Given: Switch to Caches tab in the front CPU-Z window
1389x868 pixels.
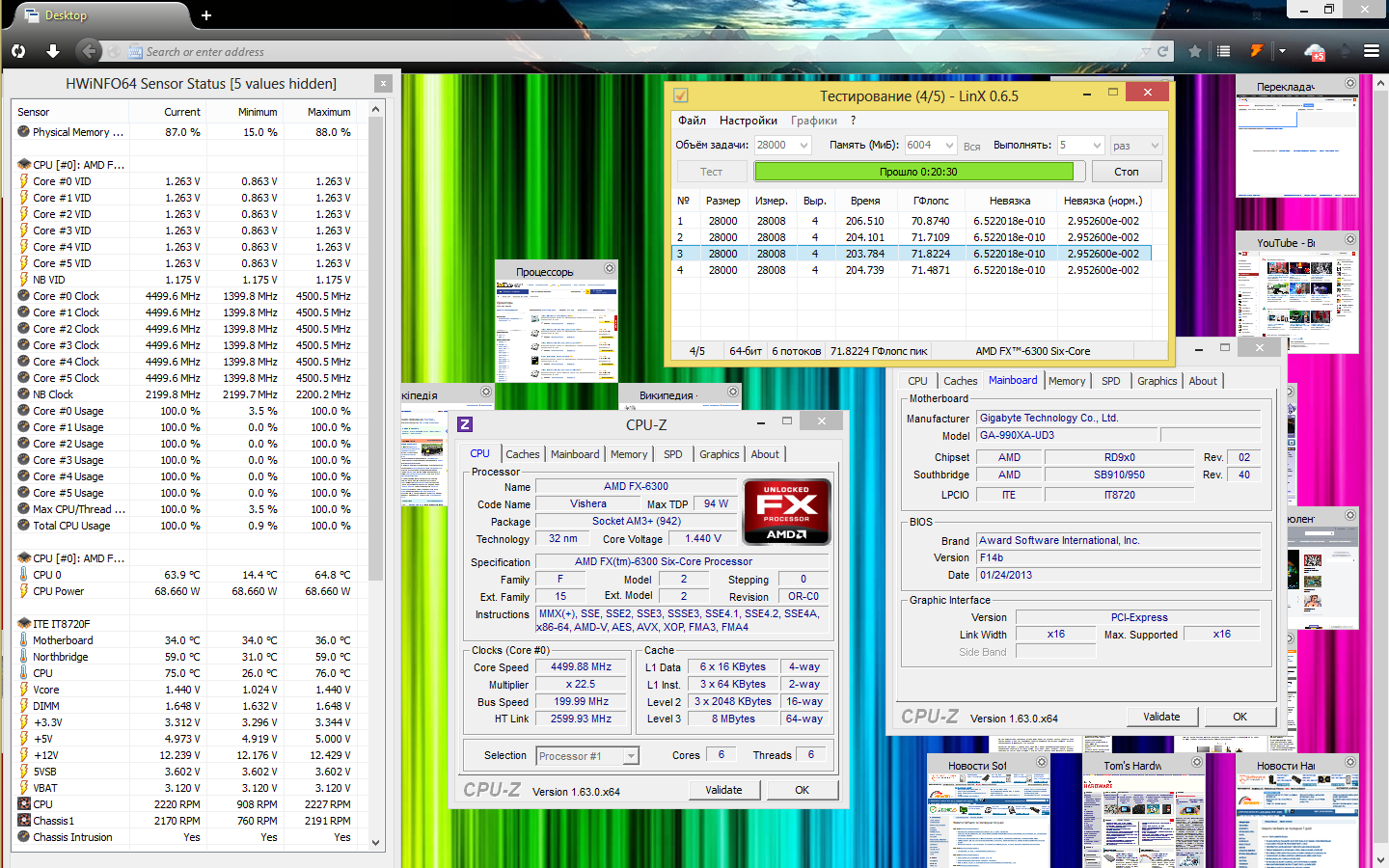Looking at the screenshot, I should point(523,454).
